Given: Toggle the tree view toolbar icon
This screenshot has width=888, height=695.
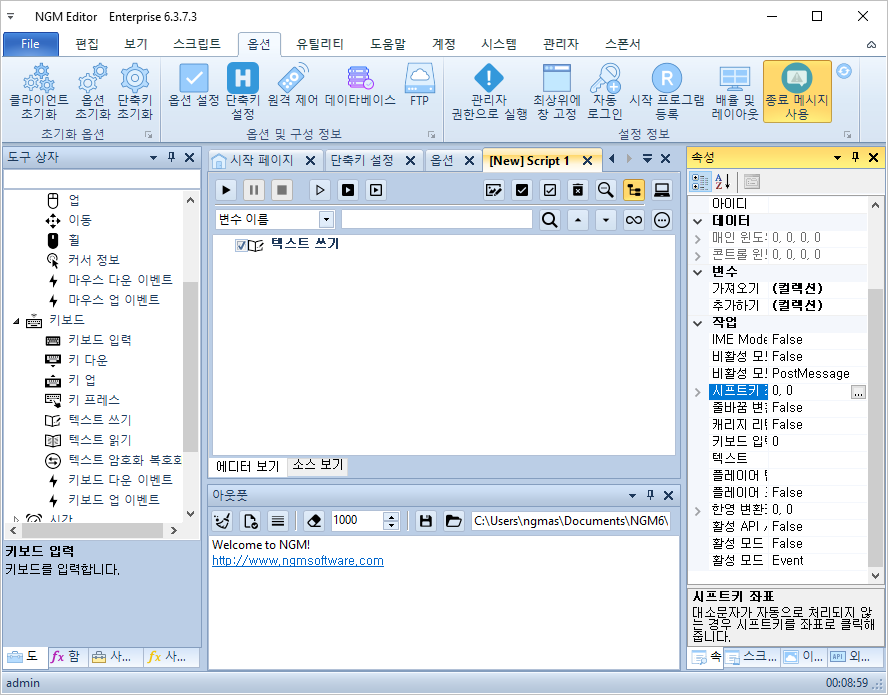Looking at the screenshot, I should pos(634,190).
